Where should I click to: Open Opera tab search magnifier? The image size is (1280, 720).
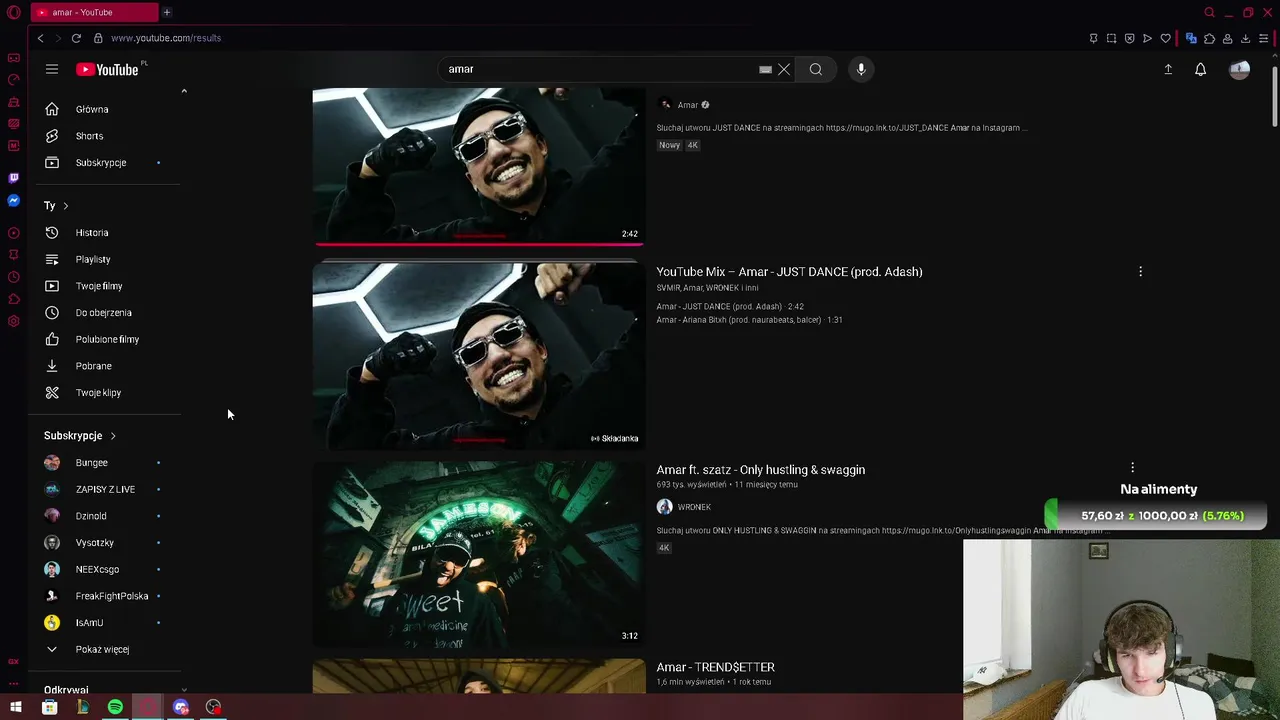click(1209, 12)
